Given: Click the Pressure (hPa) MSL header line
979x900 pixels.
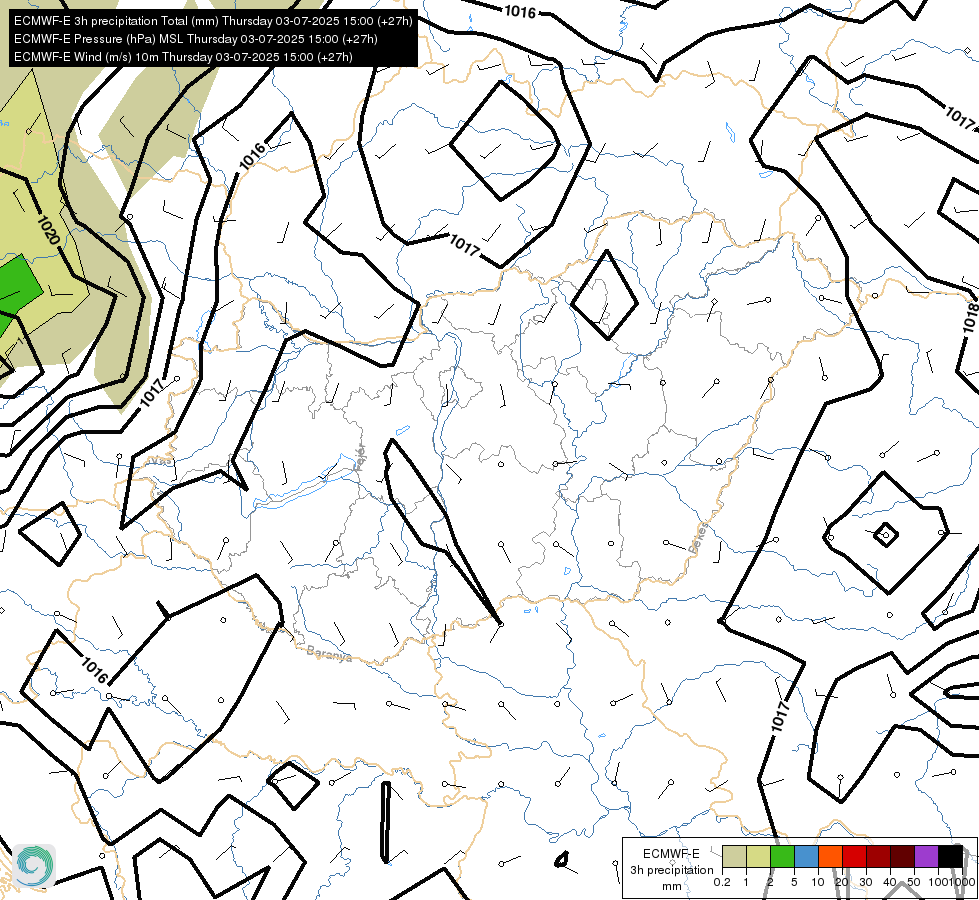Looking at the screenshot, I should [195, 39].
